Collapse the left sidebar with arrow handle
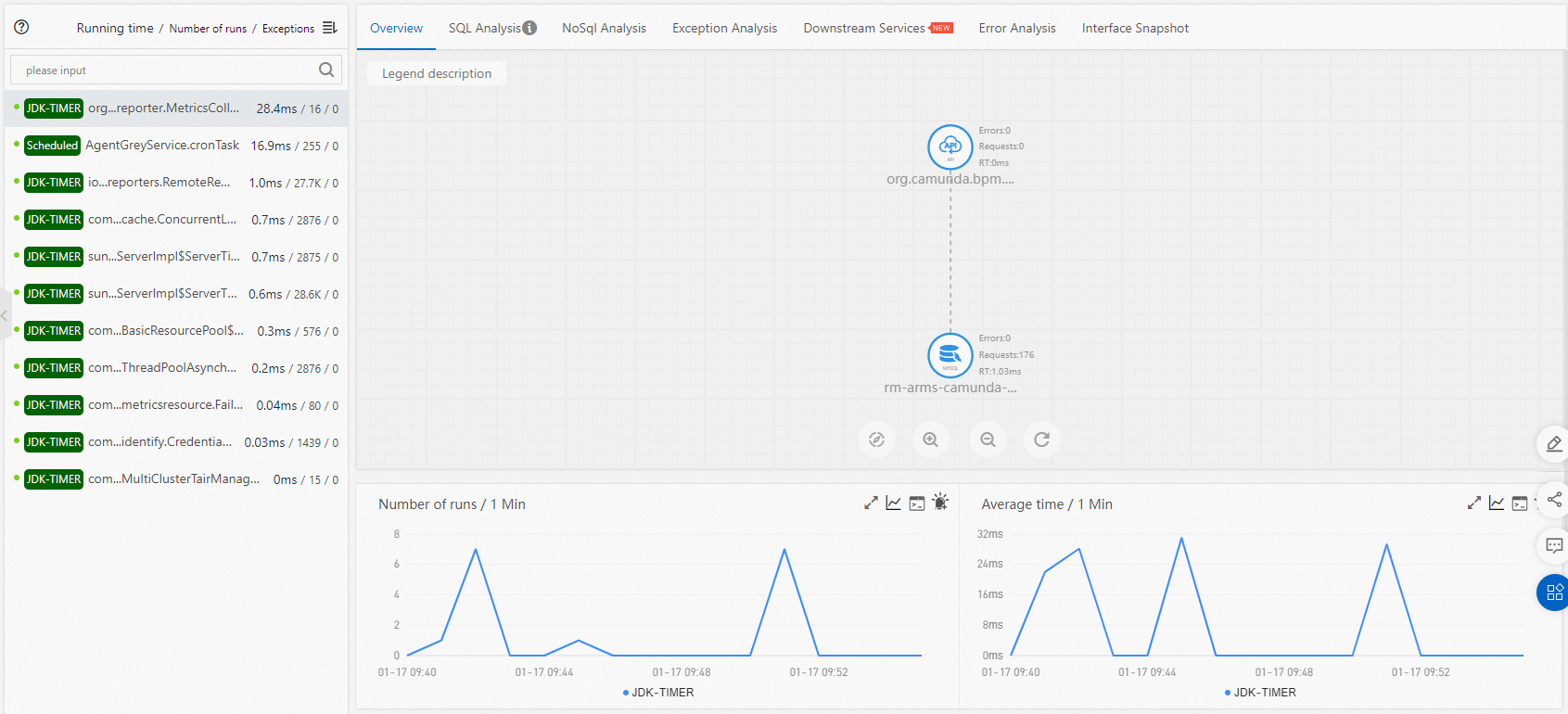 [x=5, y=315]
